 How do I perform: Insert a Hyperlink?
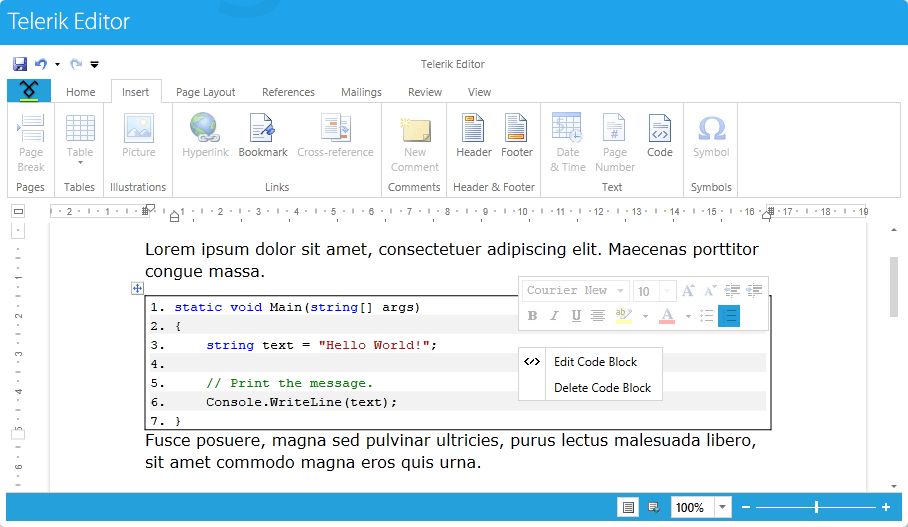coord(205,136)
